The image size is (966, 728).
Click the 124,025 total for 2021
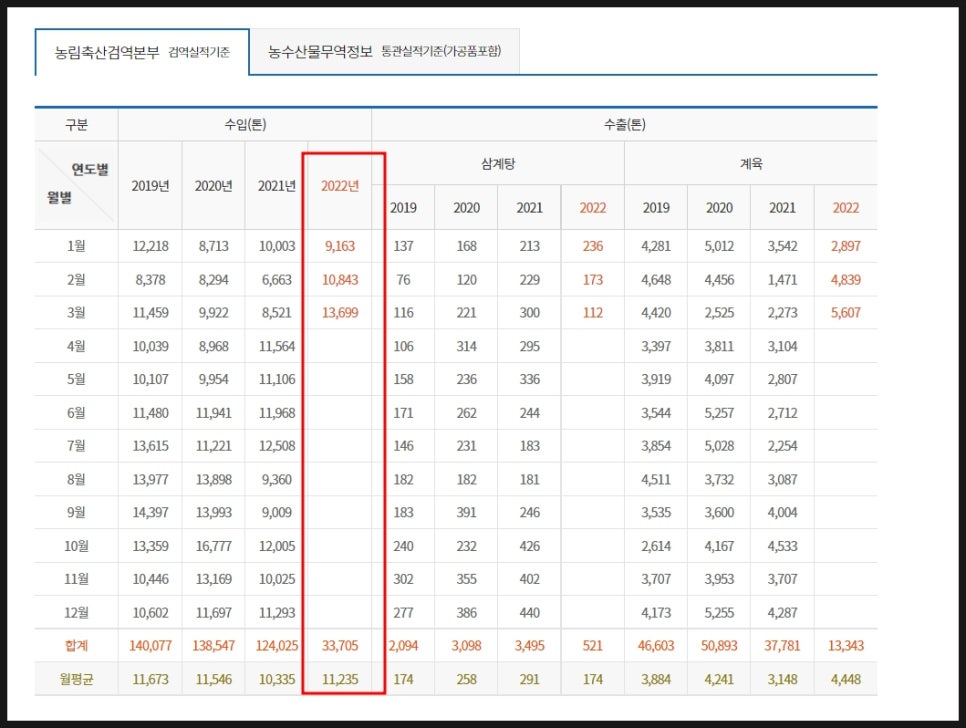point(277,645)
